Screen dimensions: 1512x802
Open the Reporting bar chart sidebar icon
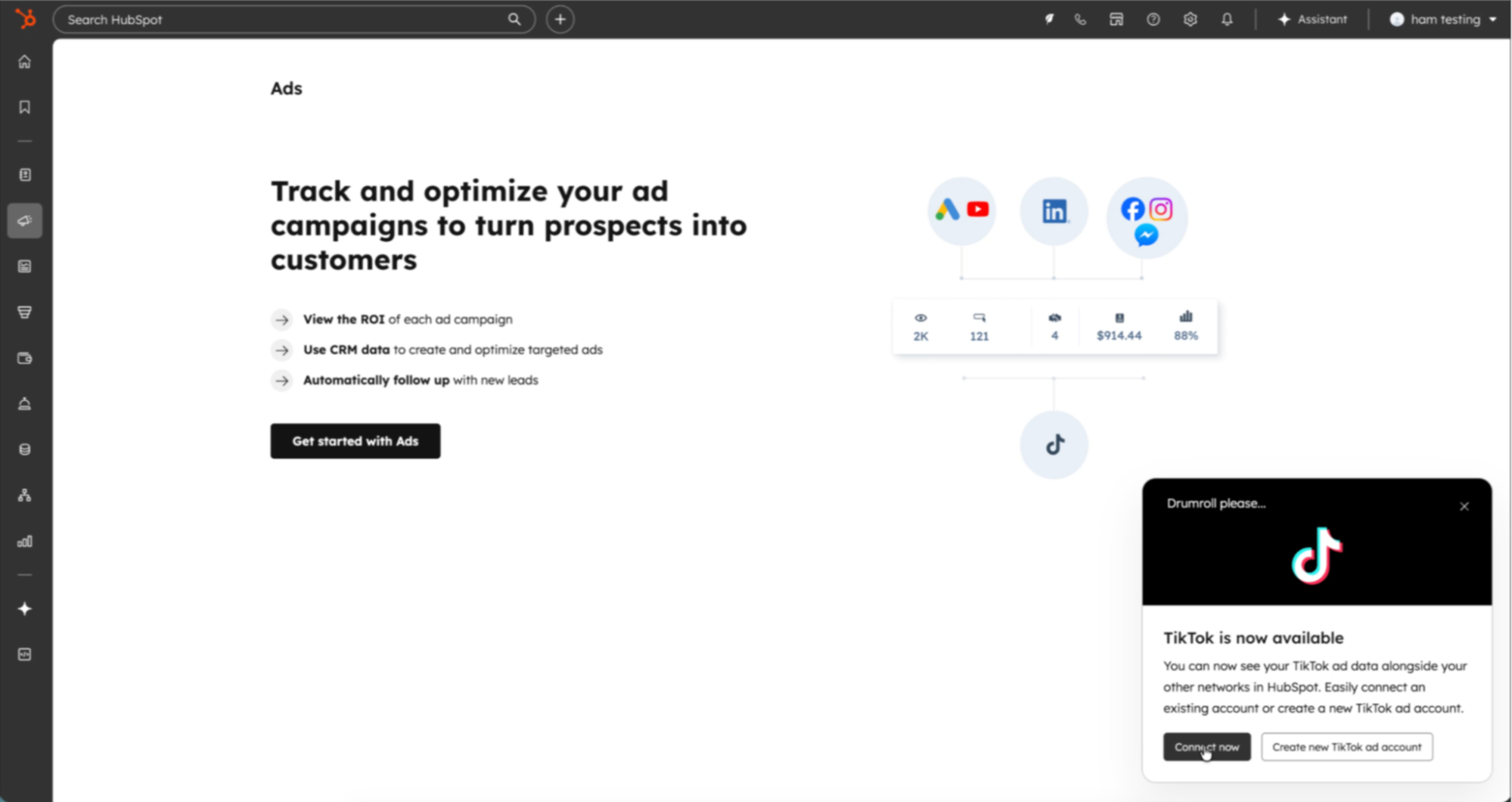25,541
